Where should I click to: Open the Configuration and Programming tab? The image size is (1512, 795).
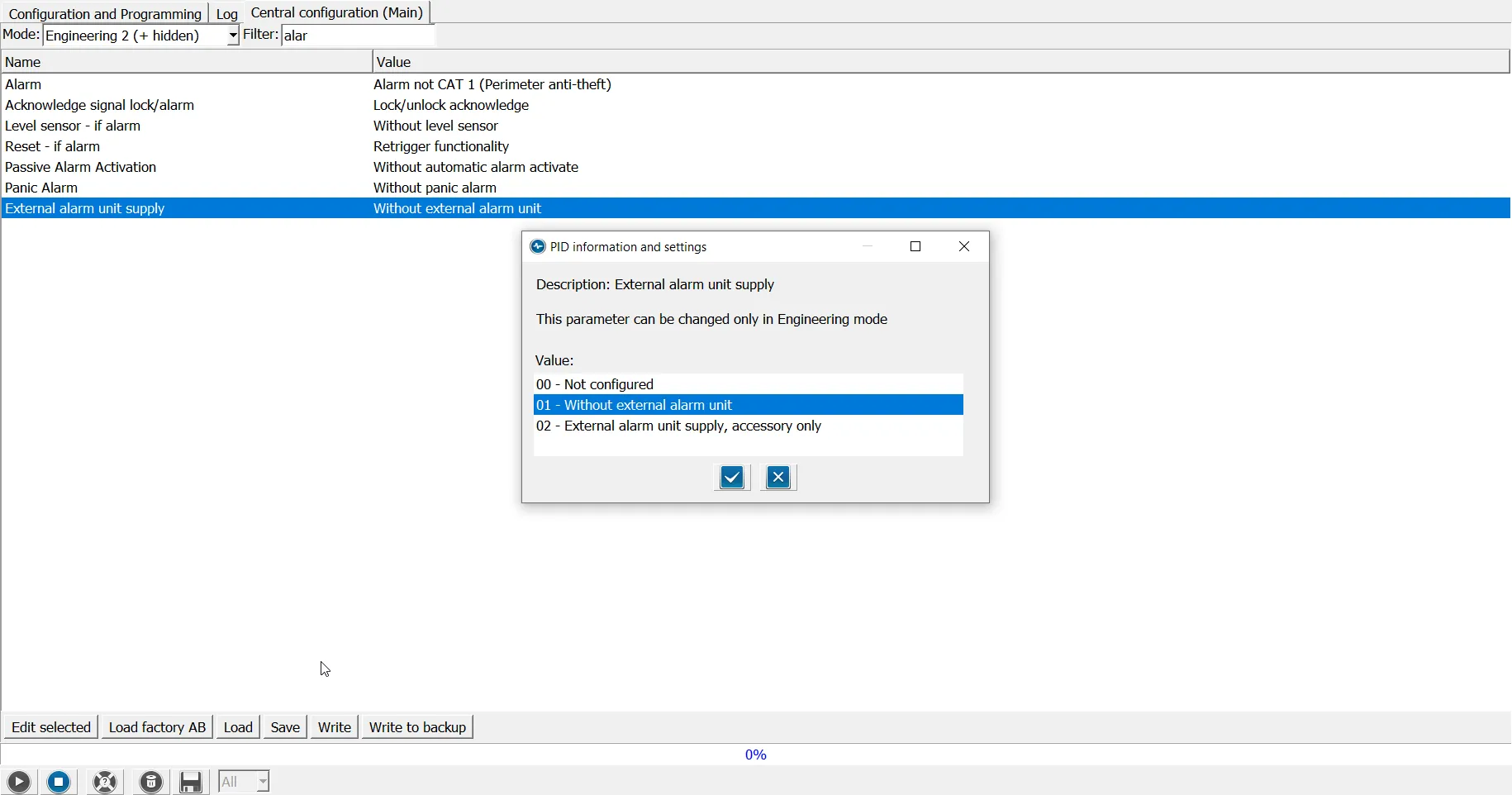105,13
